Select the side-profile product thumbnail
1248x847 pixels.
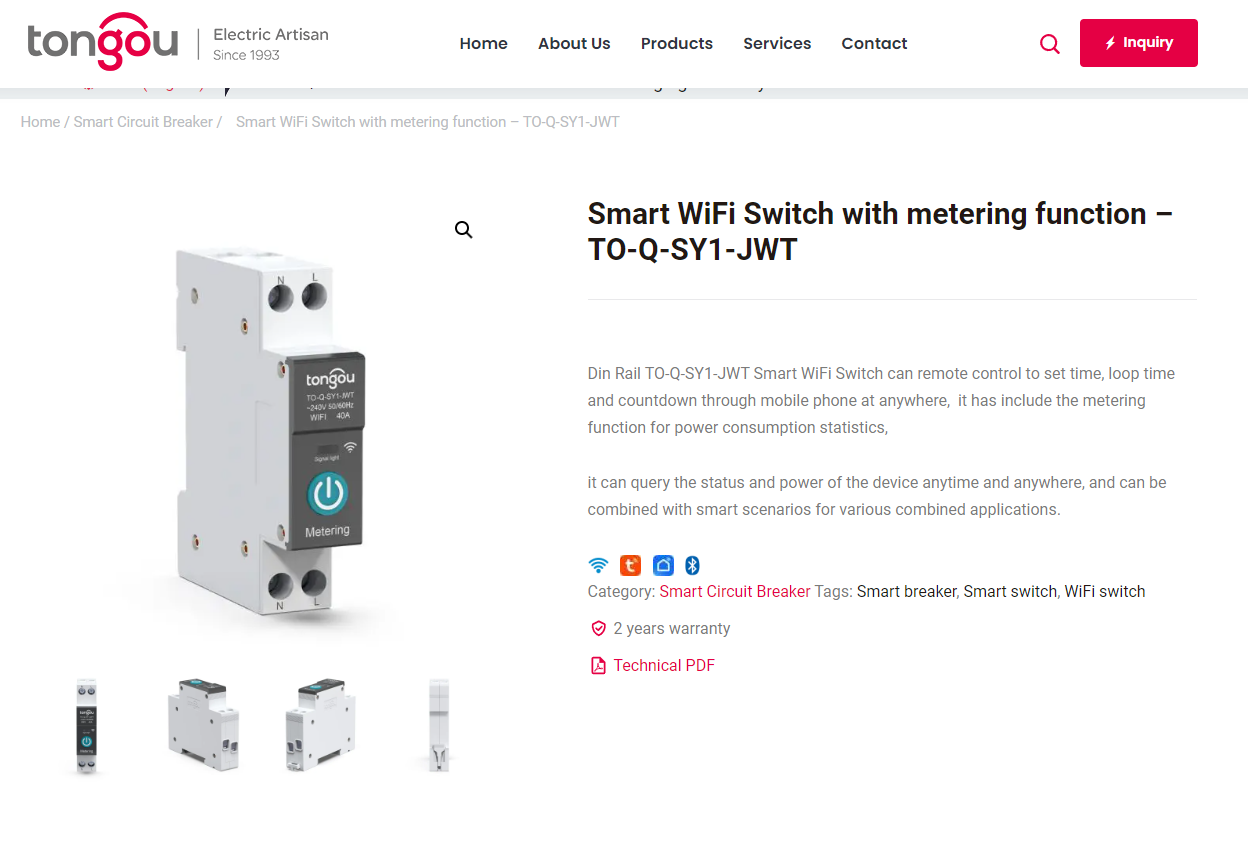438,726
